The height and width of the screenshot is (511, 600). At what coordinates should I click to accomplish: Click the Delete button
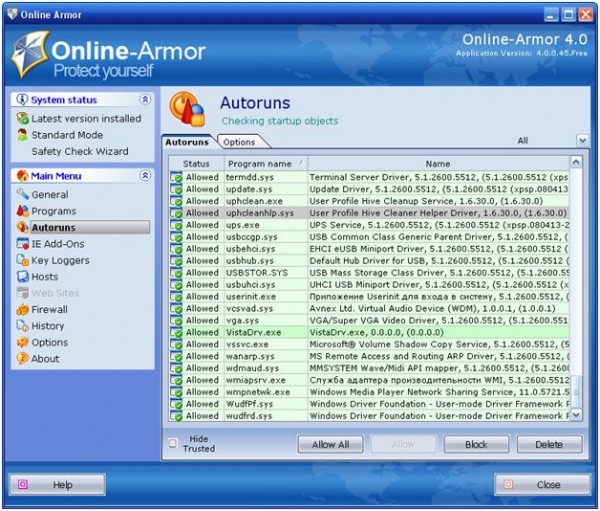click(x=549, y=444)
